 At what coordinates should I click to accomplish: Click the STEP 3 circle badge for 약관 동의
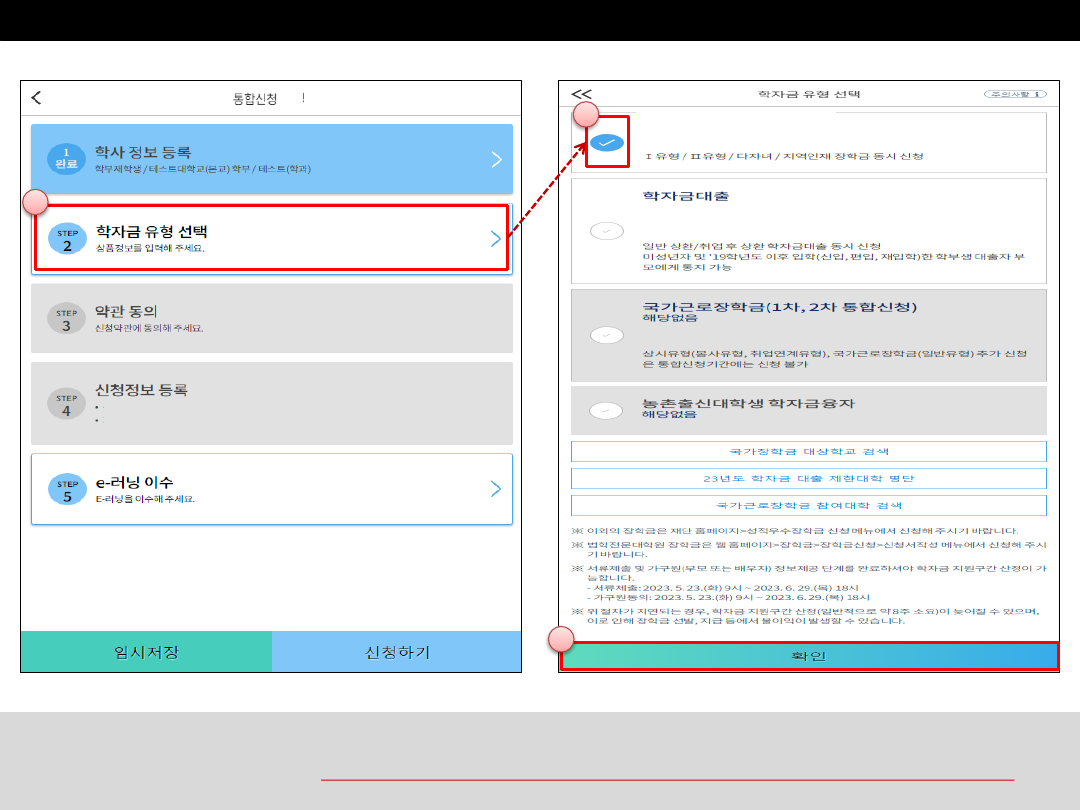pyautogui.click(x=66, y=319)
